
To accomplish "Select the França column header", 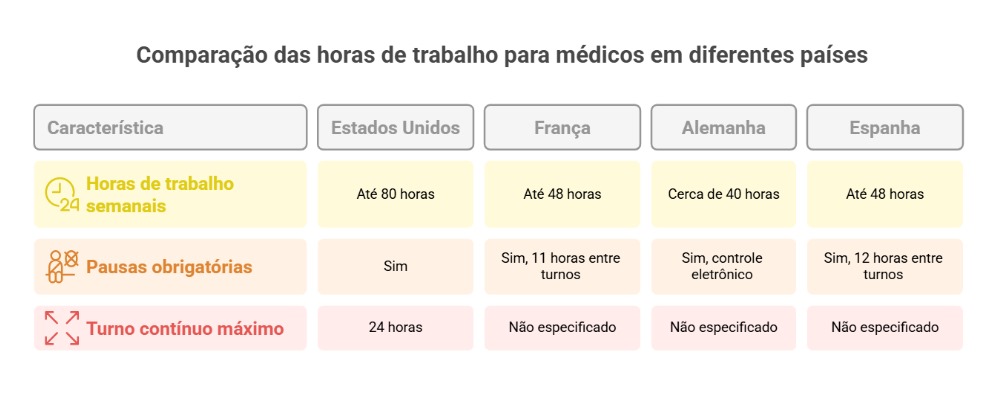I will click(x=562, y=127).
